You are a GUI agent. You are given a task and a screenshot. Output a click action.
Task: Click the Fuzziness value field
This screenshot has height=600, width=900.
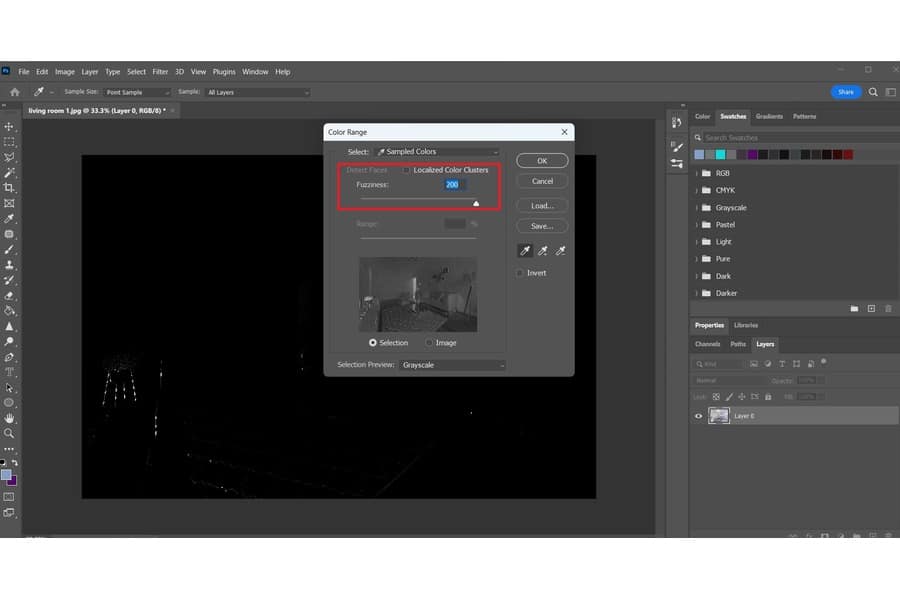455,185
